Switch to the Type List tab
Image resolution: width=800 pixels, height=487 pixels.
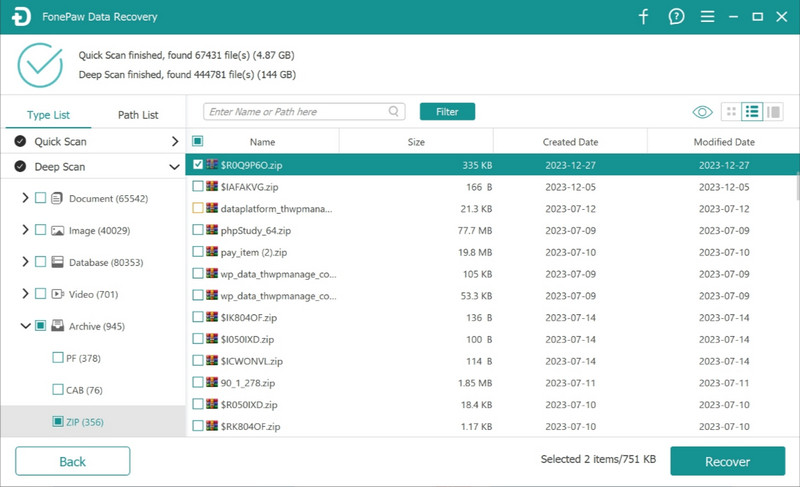pyautogui.click(x=48, y=115)
